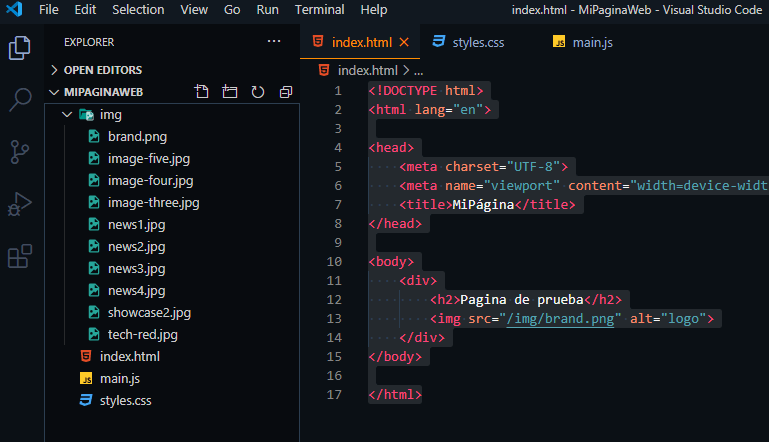Create a new file in MIPAGINAWEB

click(202, 92)
